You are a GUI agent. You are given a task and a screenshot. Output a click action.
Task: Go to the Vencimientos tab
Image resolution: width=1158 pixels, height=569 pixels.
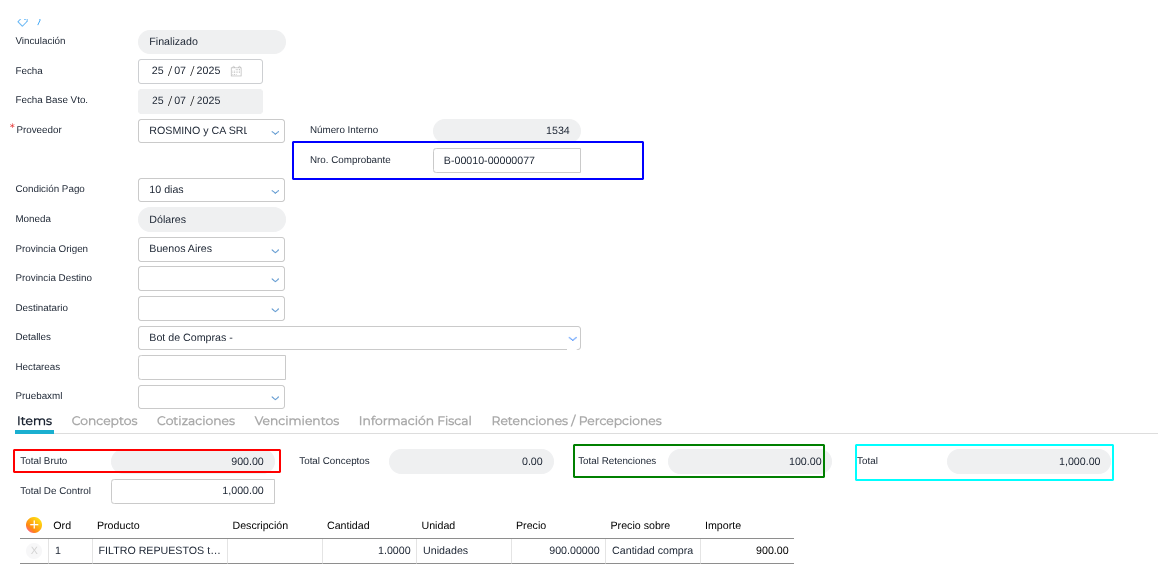tap(296, 421)
